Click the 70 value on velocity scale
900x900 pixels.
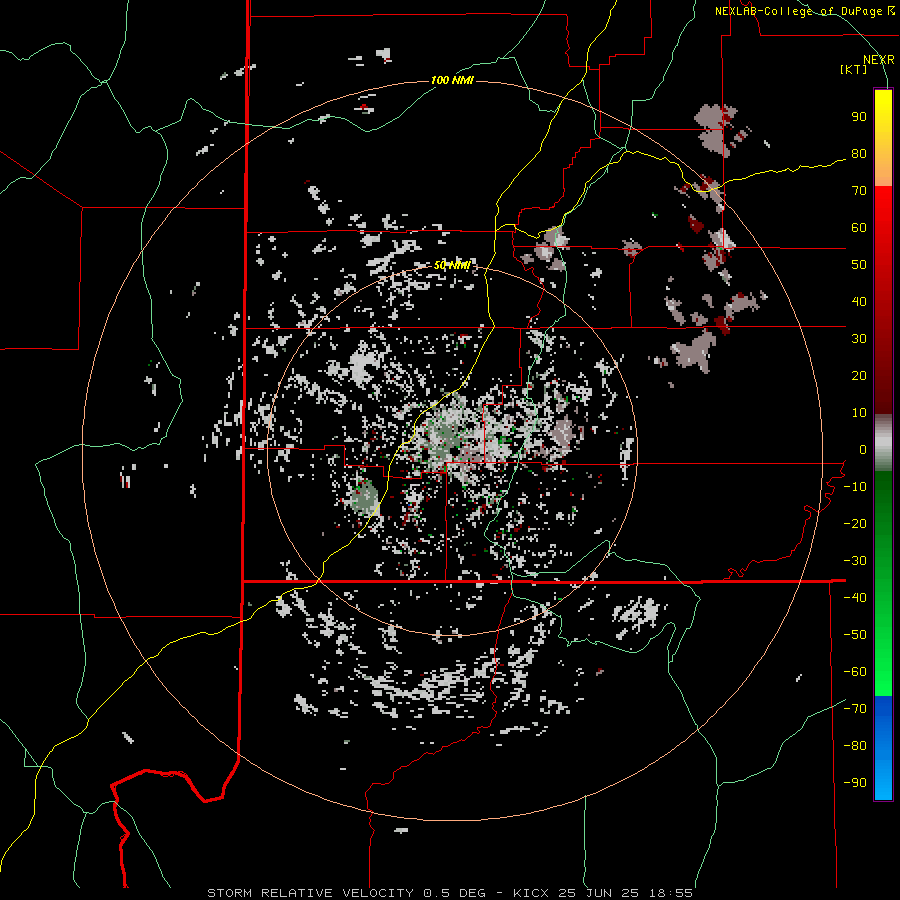tap(859, 191)
